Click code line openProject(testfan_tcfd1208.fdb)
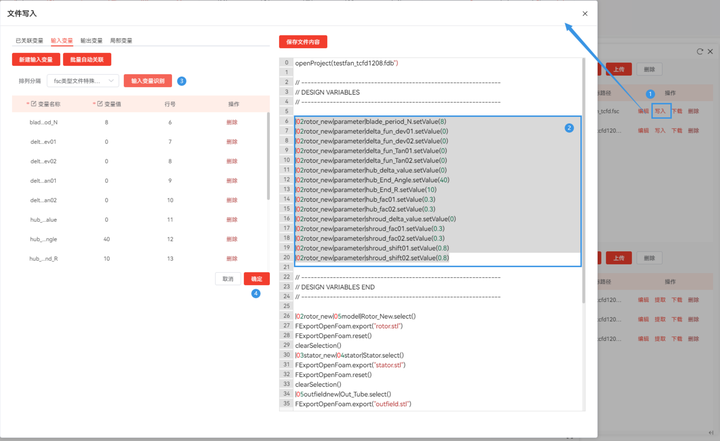Viewport: 720px width, 441px height. (x=347, y=63)
